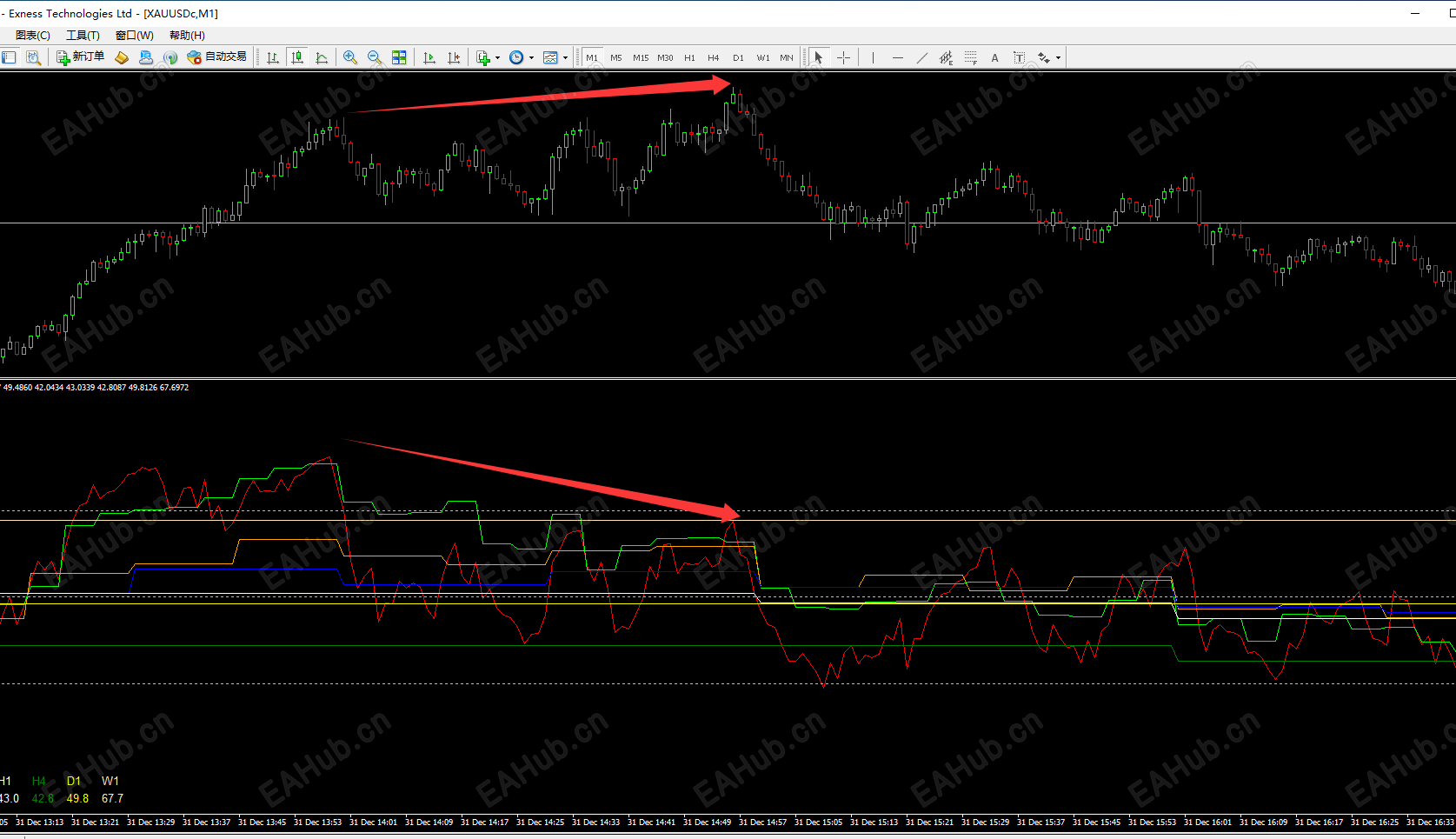Switch chart to line chart
Viewport: 1456px width, 839px height.
322,57
